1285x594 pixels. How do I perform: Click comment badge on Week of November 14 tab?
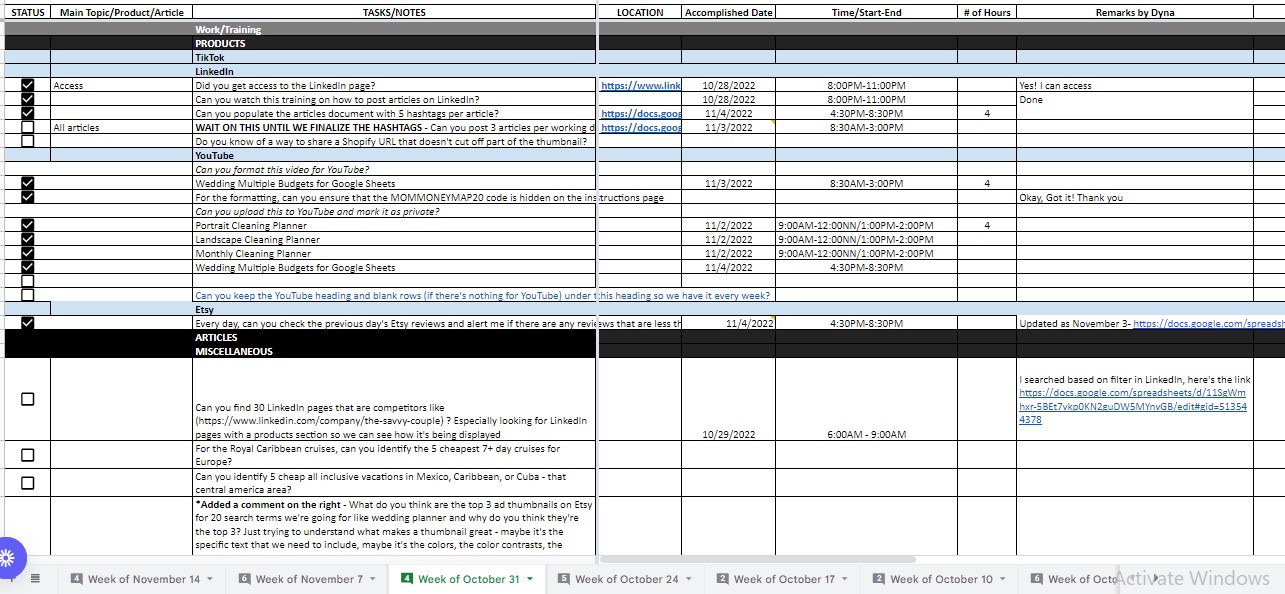[x=77, y=578]
